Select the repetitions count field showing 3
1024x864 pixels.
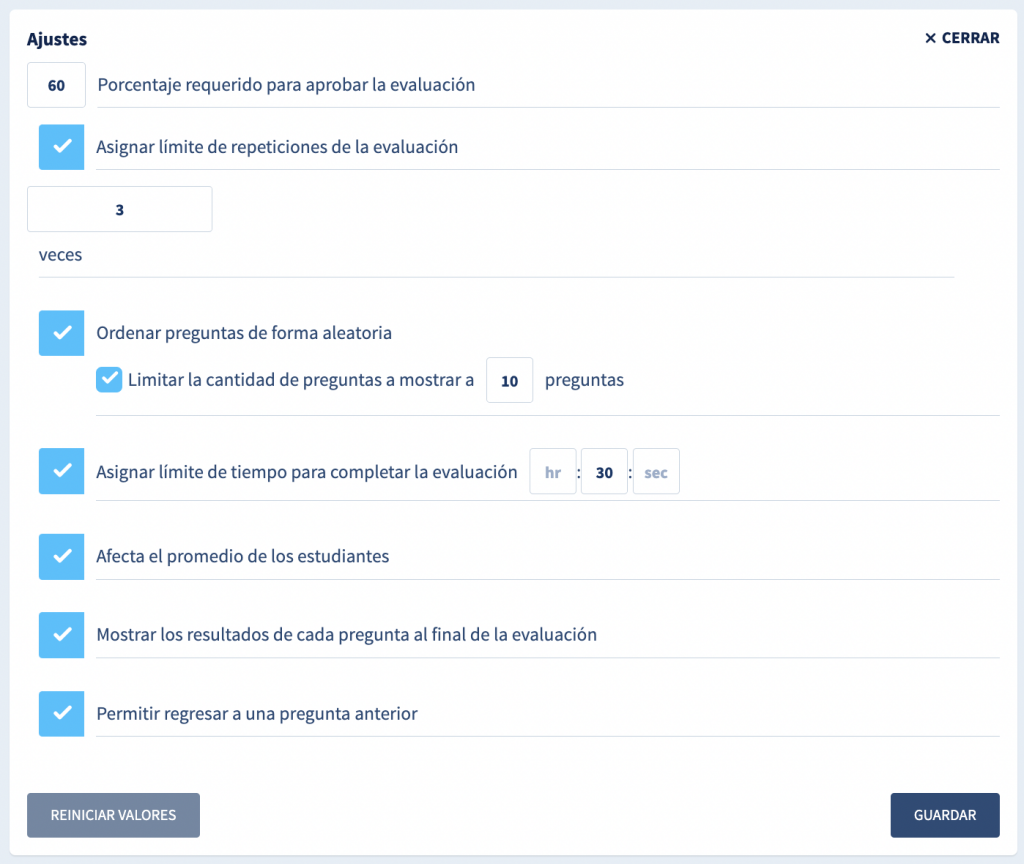coord(120,209)
